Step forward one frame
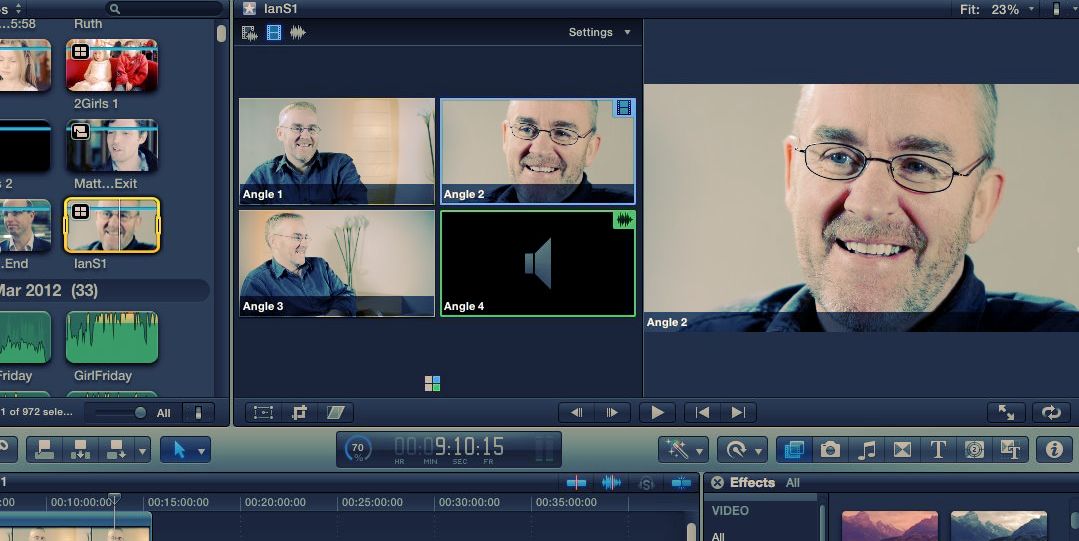 point(612,412)
